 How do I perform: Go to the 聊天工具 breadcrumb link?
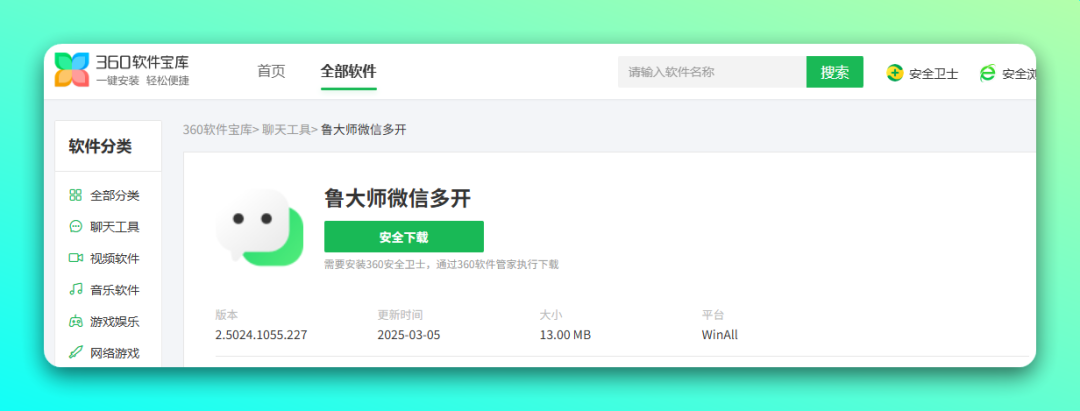point(287,129)
